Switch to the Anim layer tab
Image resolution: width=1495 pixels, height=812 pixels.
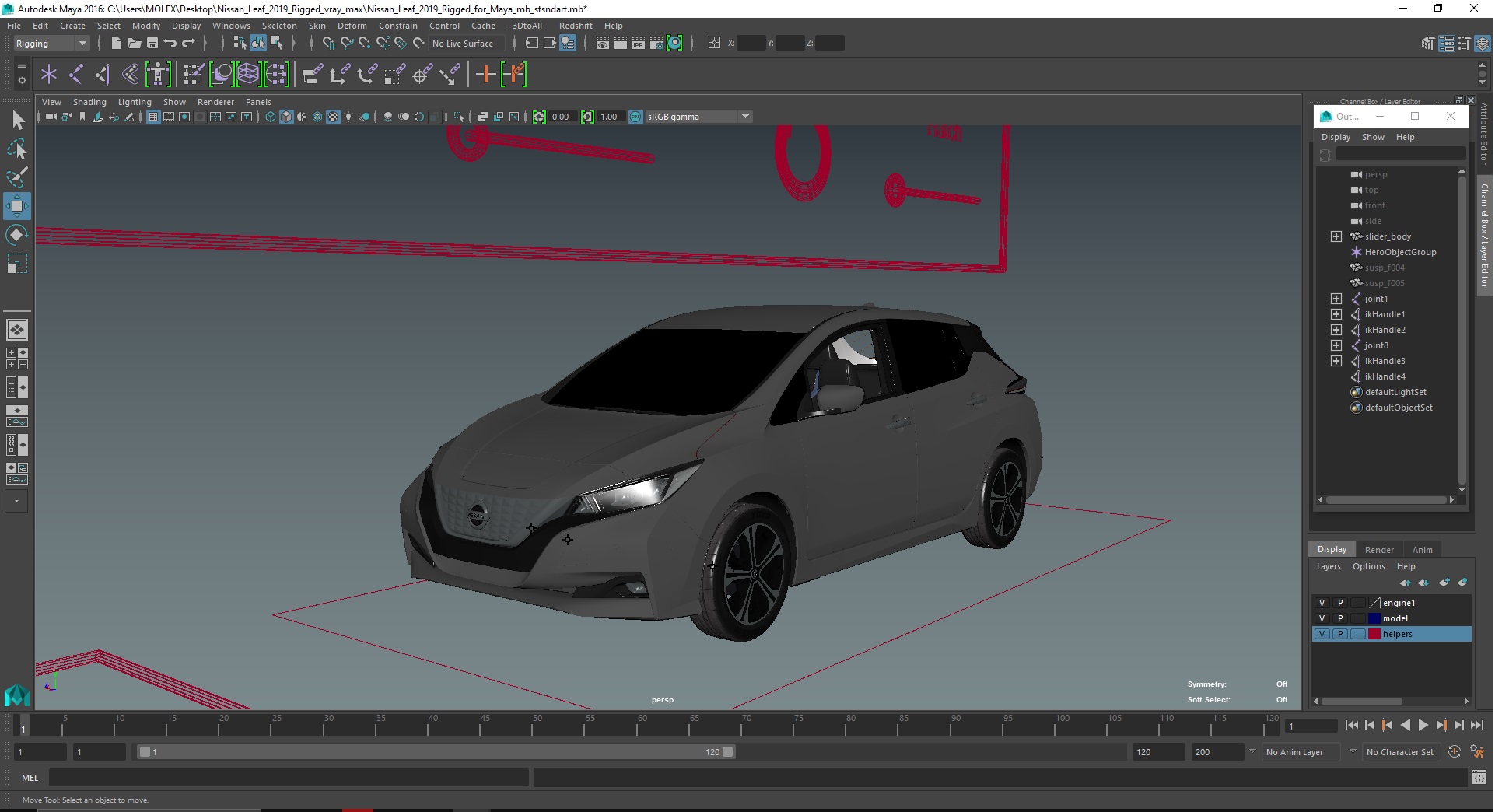(x=1422, y=549)
